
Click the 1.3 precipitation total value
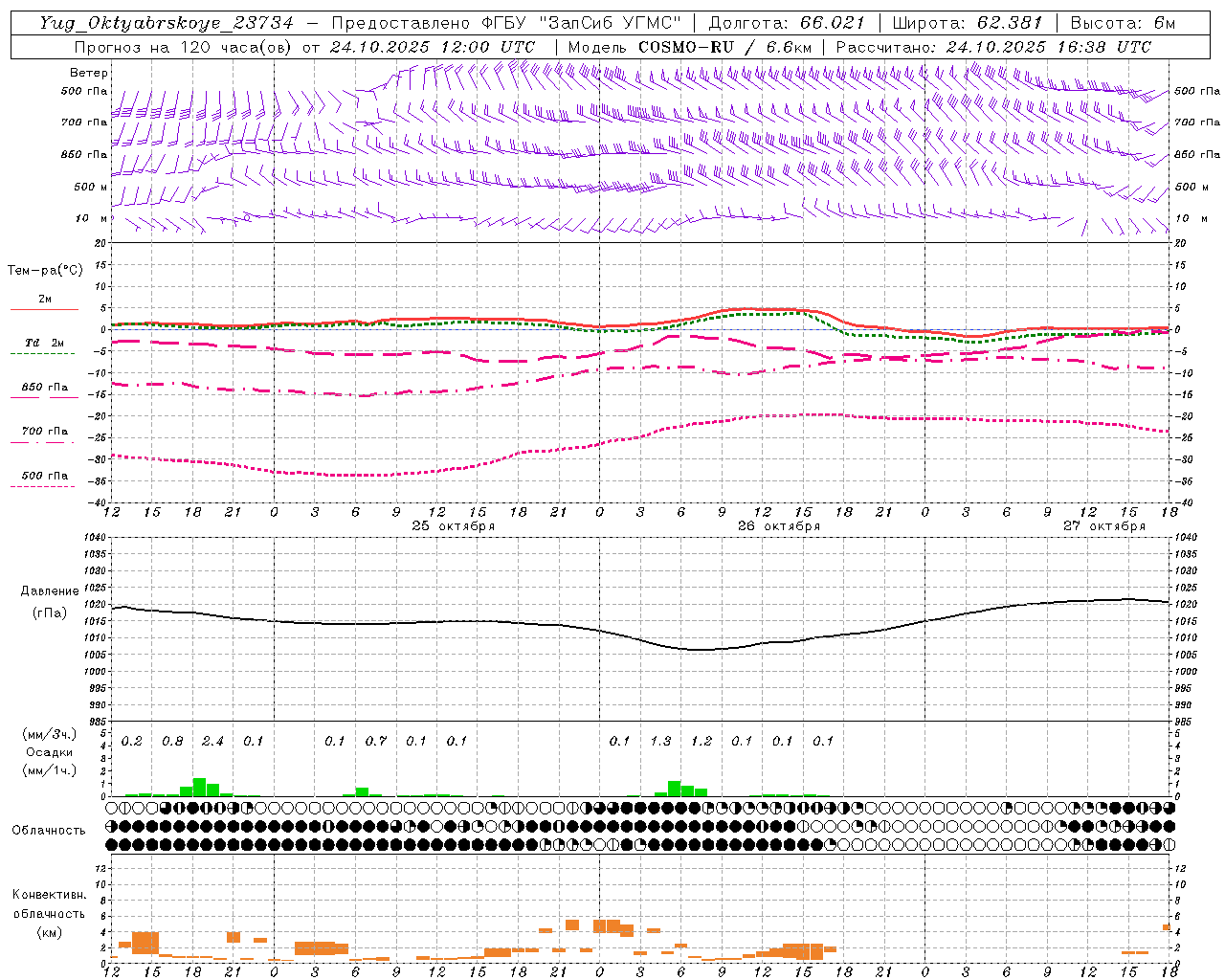660,742
